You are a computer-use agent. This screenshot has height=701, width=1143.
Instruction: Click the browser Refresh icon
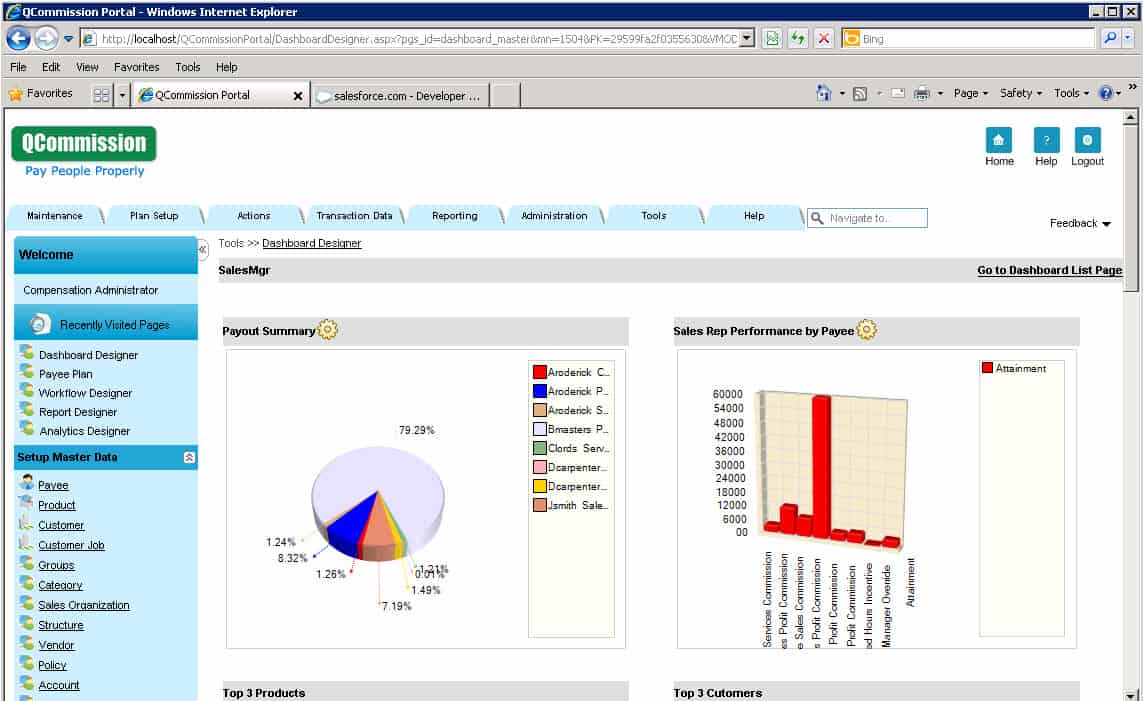pos(797,39)
